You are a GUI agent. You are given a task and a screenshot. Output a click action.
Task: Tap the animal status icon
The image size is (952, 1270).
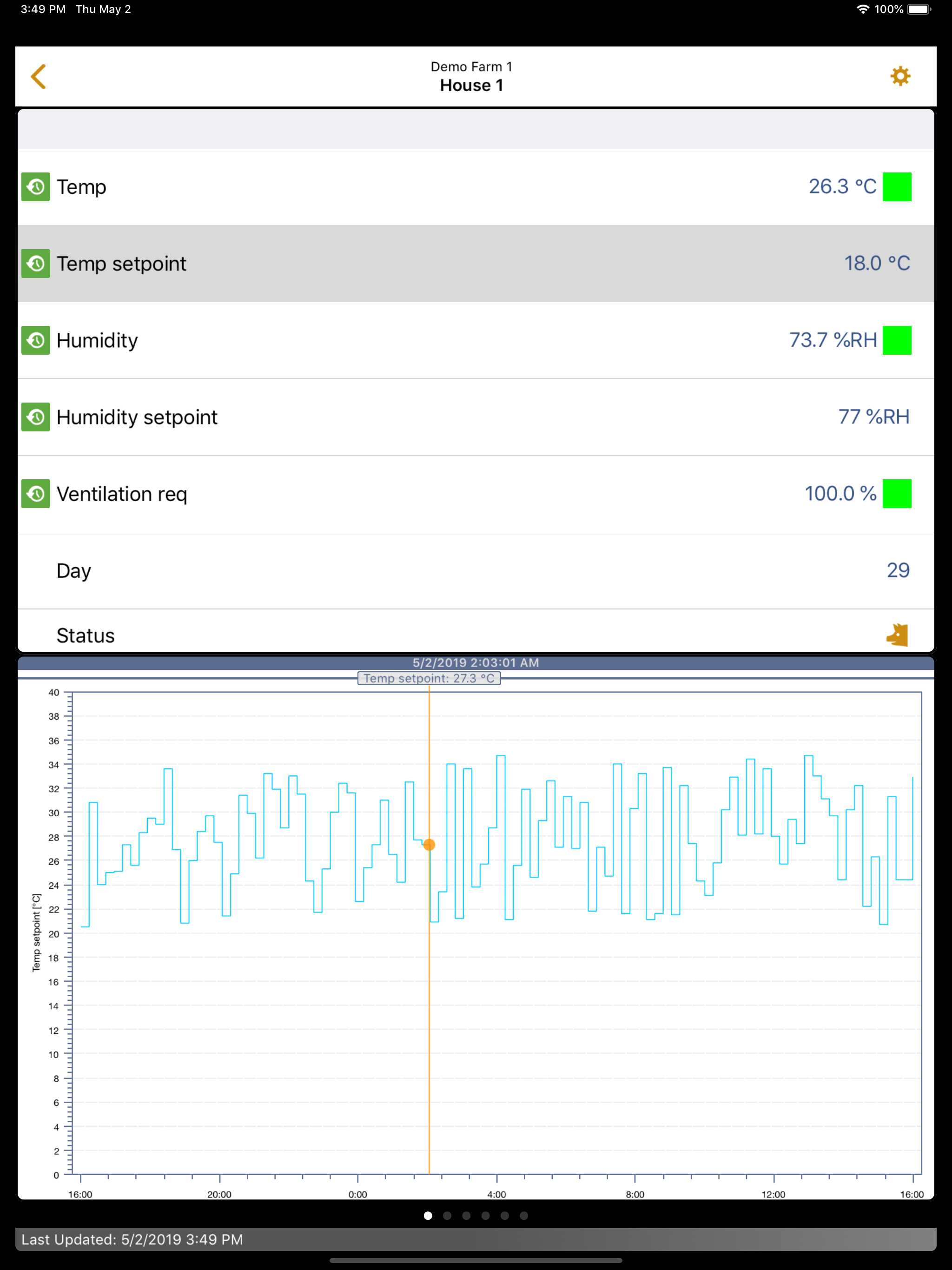[897, 635]
